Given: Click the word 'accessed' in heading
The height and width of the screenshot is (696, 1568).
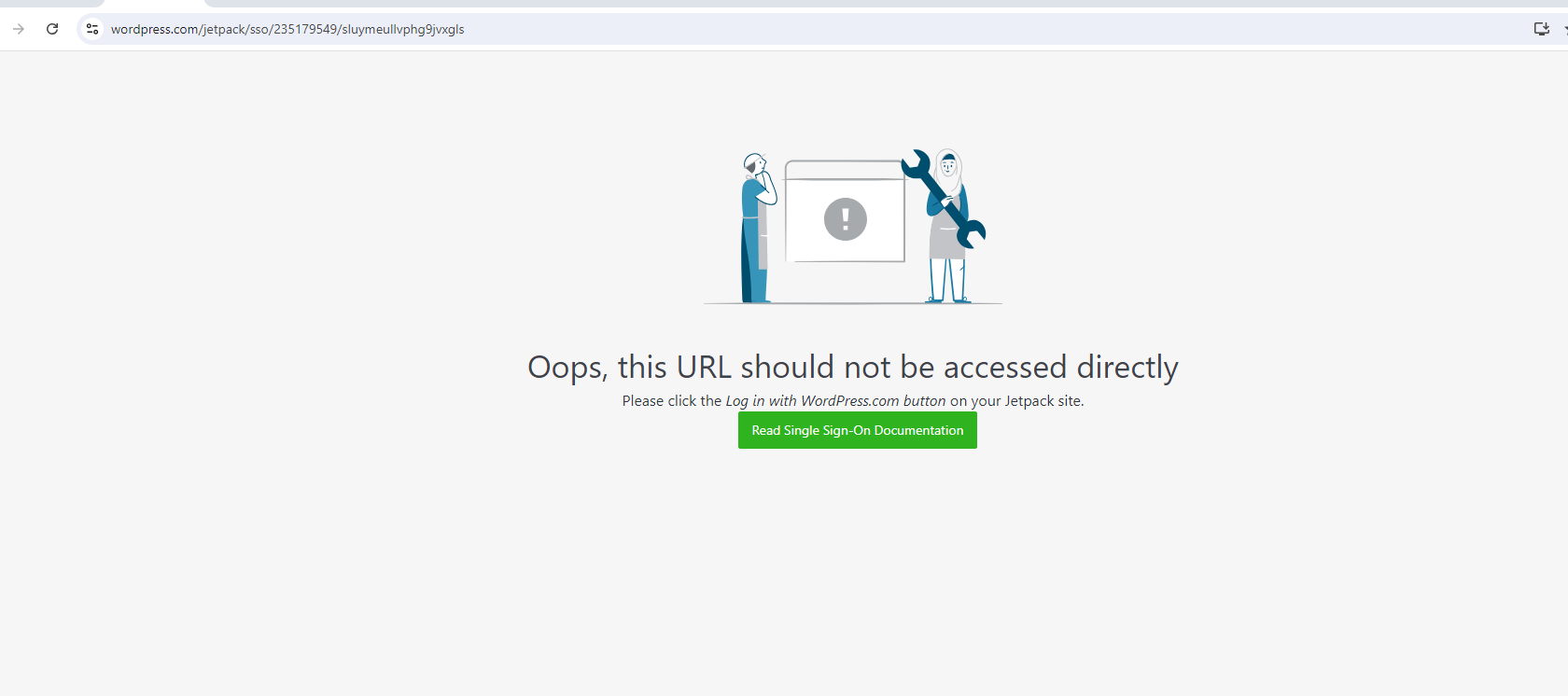Looking at the screenshot, I should pos(1004,367).
